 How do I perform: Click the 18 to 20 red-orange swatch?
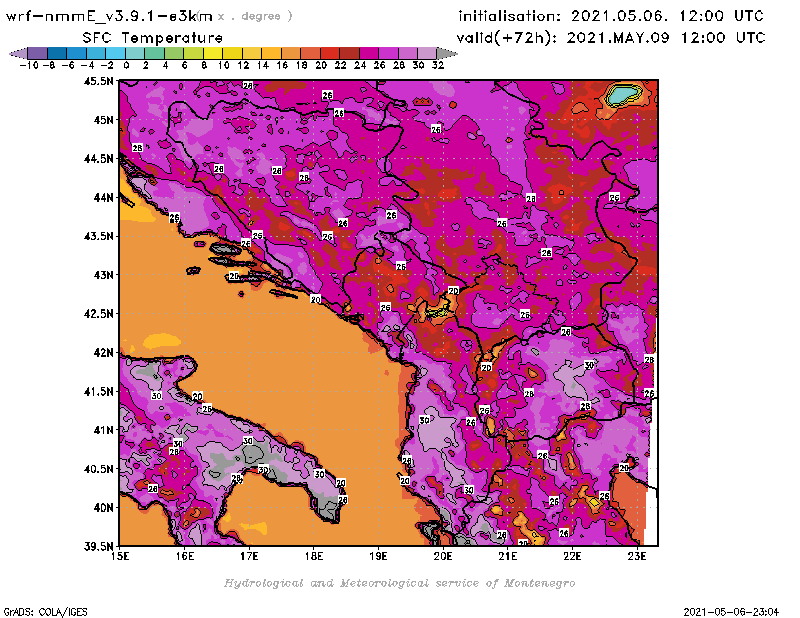coord(310,53)
